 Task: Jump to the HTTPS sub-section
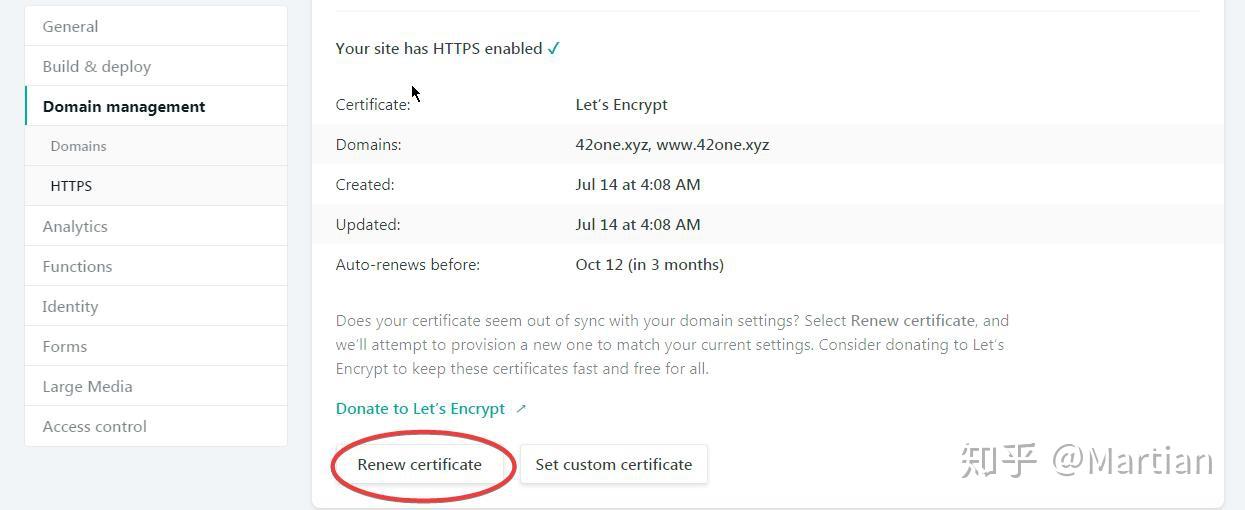(71, 186)
